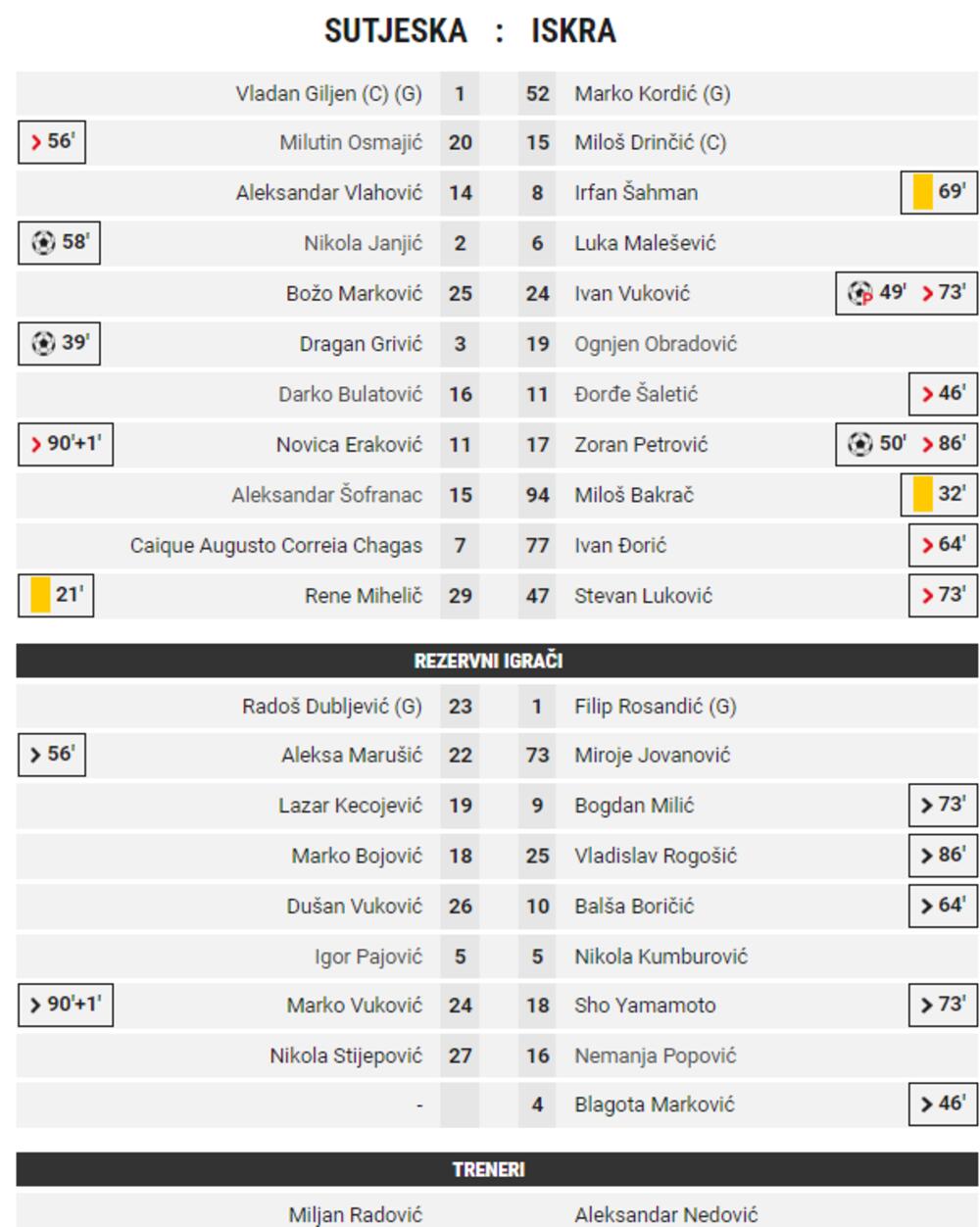Screen dimensions: 980x1227
Task: Click the goal ball icon beside Dragan Grivić
Action: point(43,343)
